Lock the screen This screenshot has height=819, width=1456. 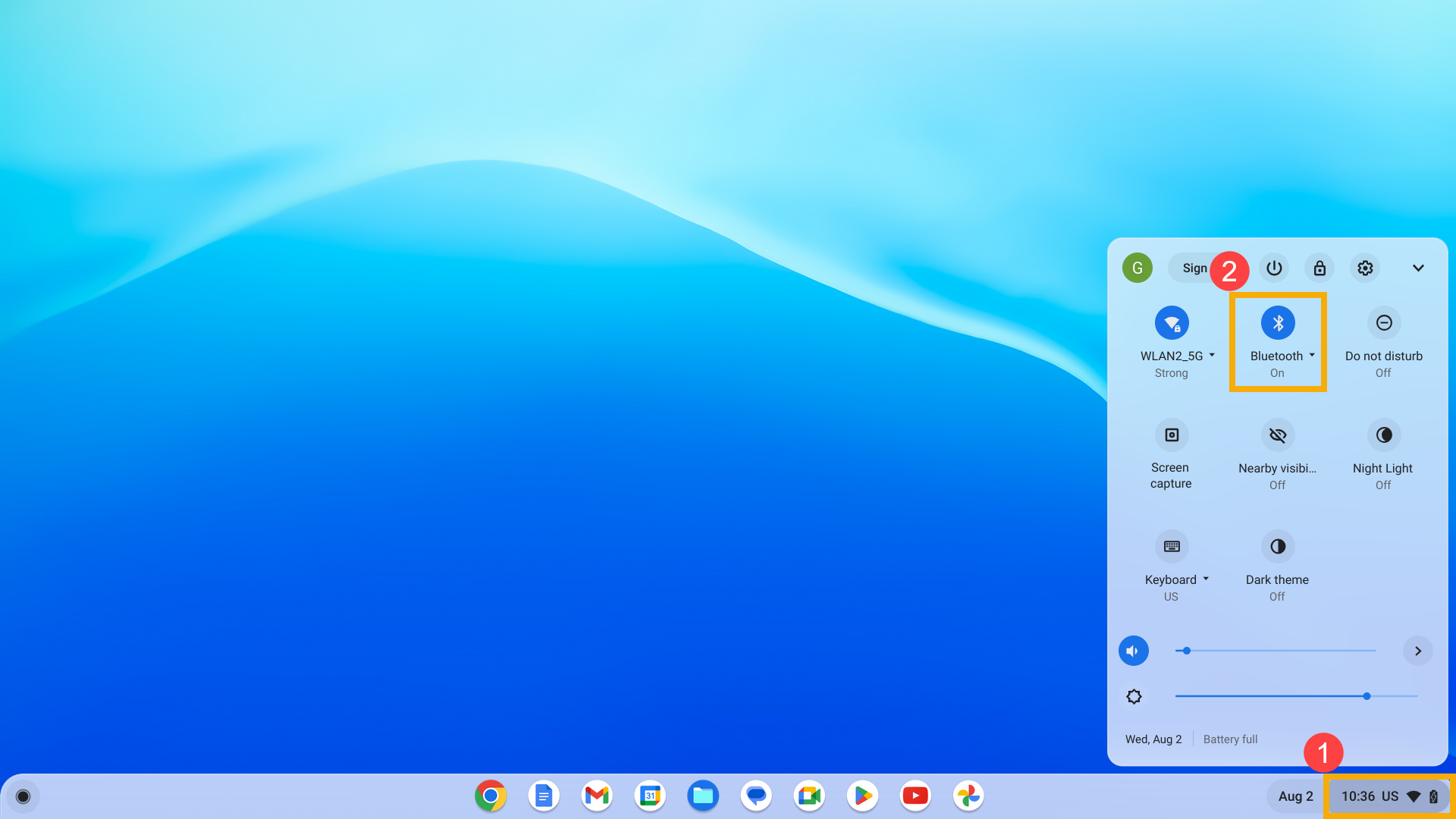pyautogui.click(x=1320, y=267)
